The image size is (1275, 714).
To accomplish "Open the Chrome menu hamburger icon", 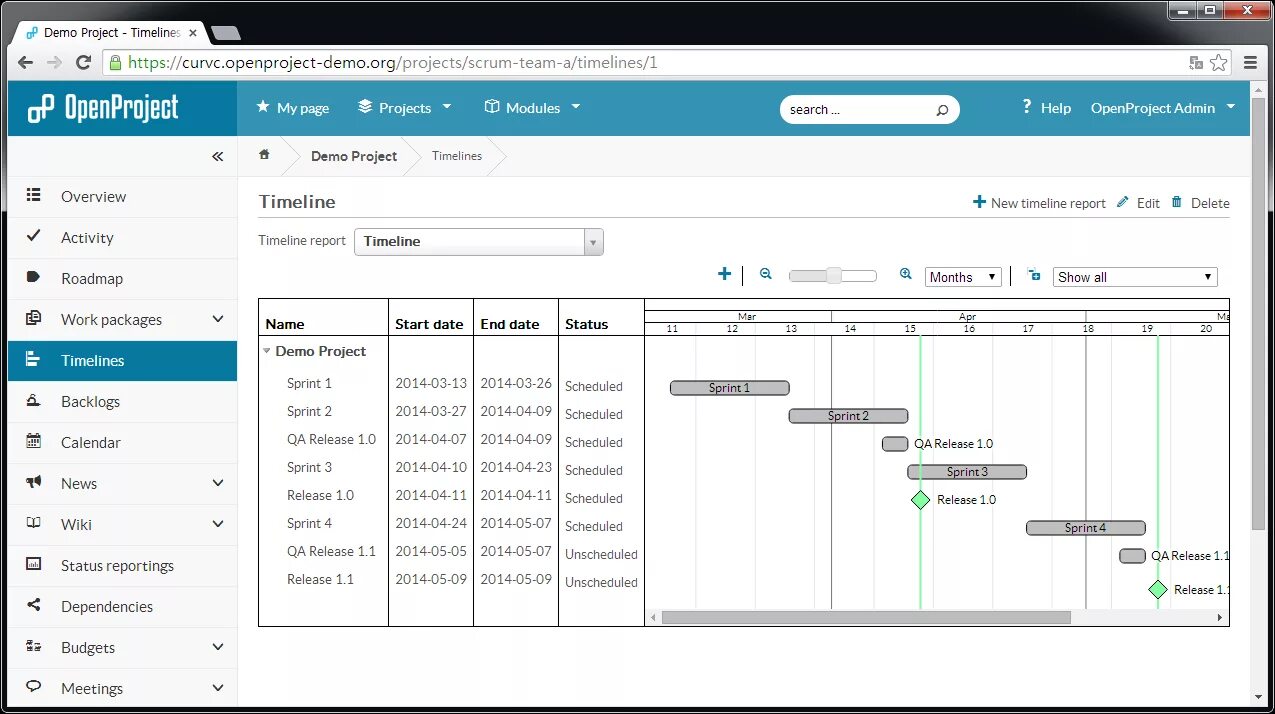I will tap(1250, 62).
